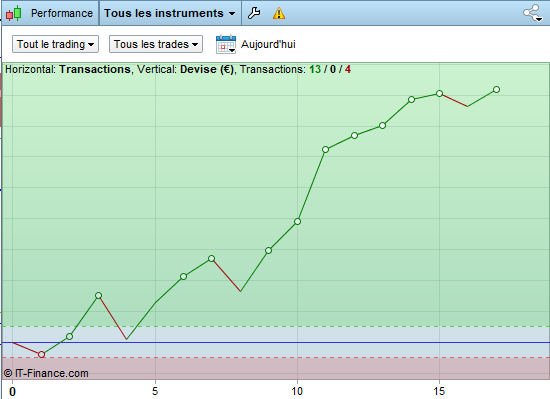This screenshot has width=550, height=399.
Task: Click the Devise (€) vertical axis label
Action: (x=207, y=69)
